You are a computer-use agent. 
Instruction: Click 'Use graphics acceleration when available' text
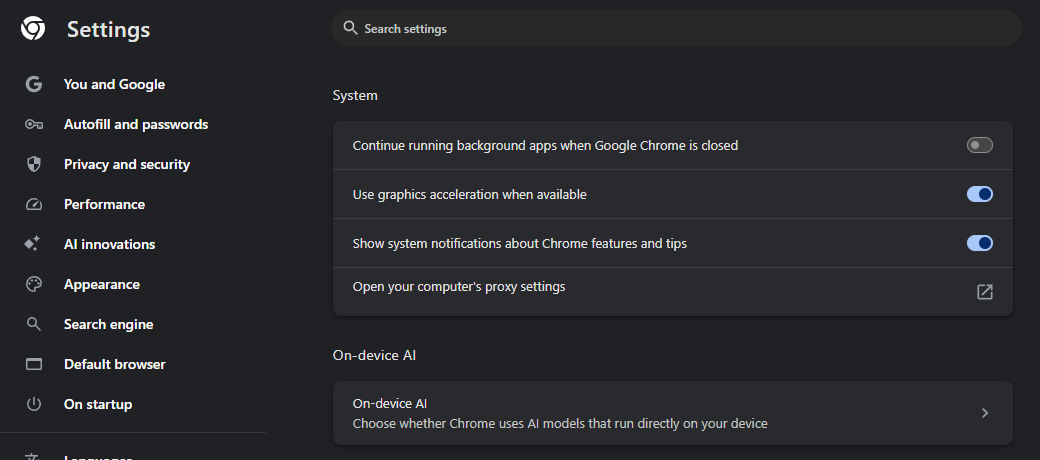click(x=470, y=195)
